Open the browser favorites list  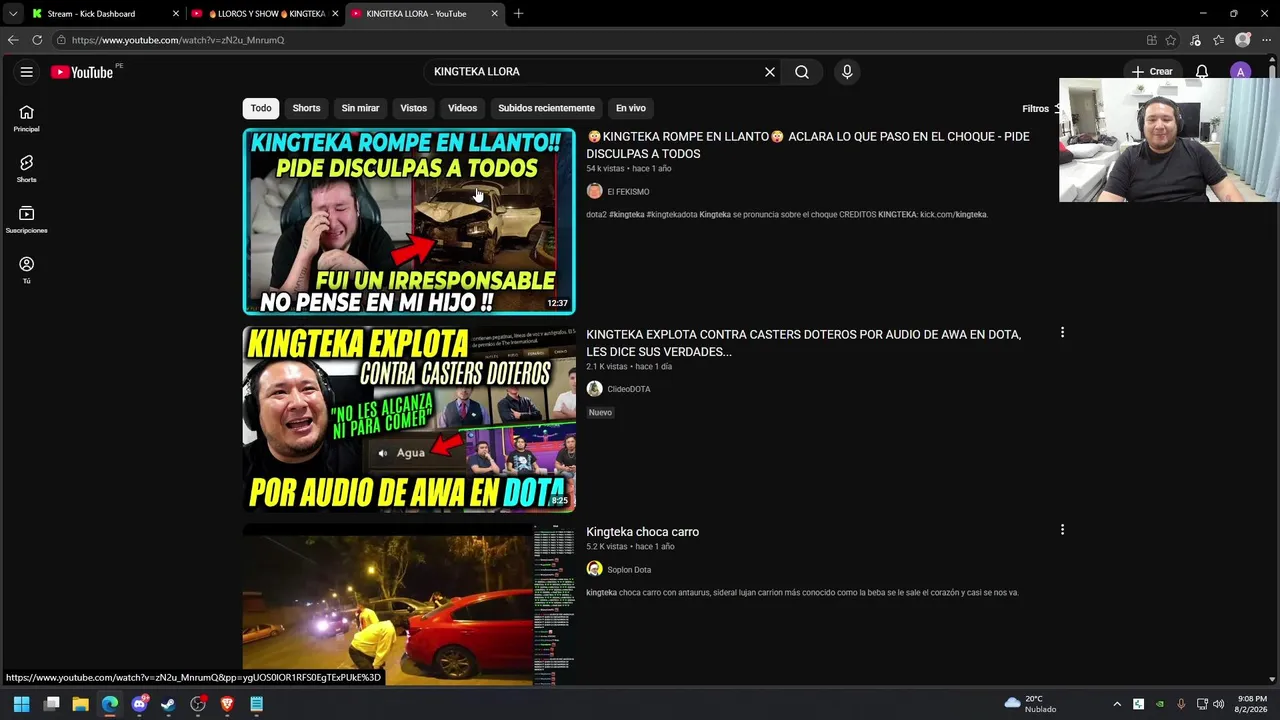point(1218,40)
